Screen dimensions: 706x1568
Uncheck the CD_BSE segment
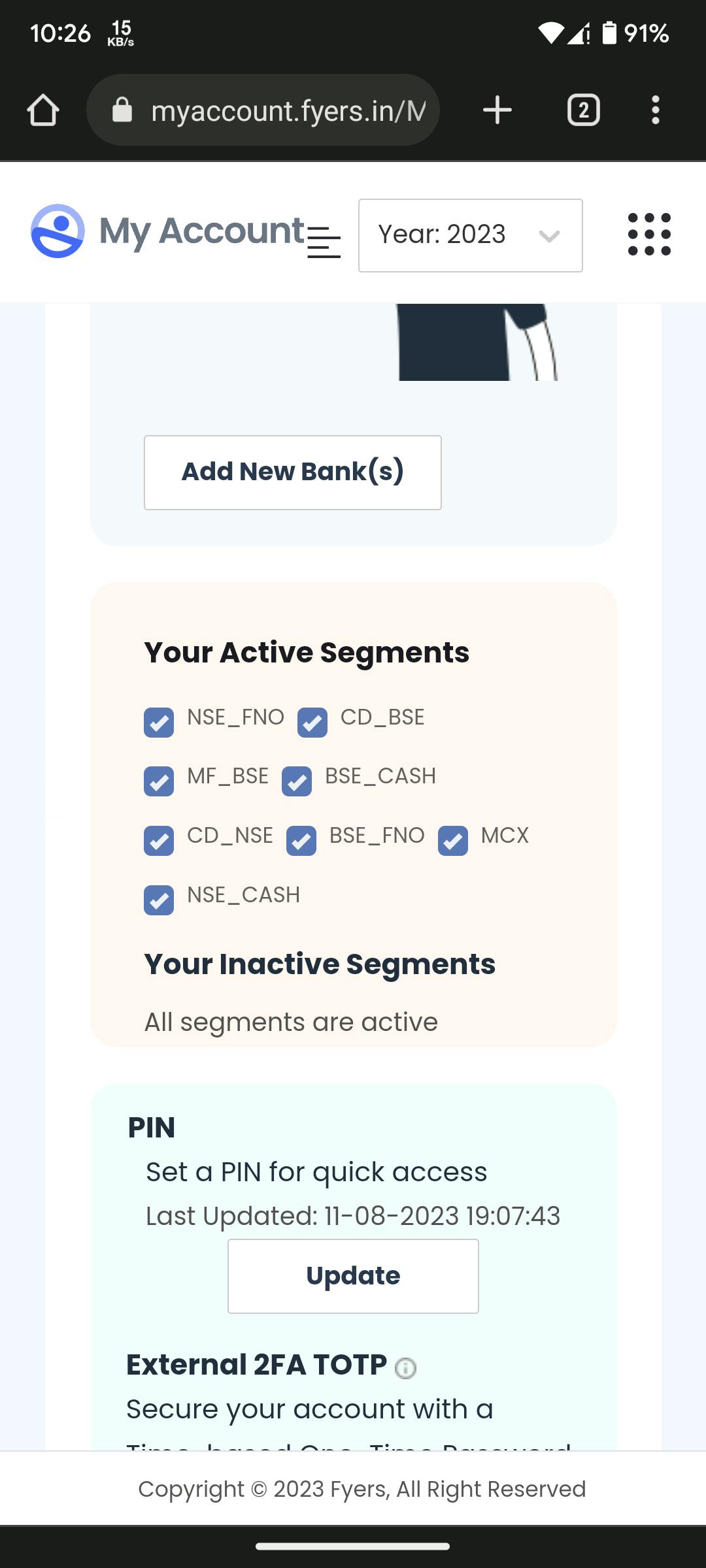tap(312, 723)
